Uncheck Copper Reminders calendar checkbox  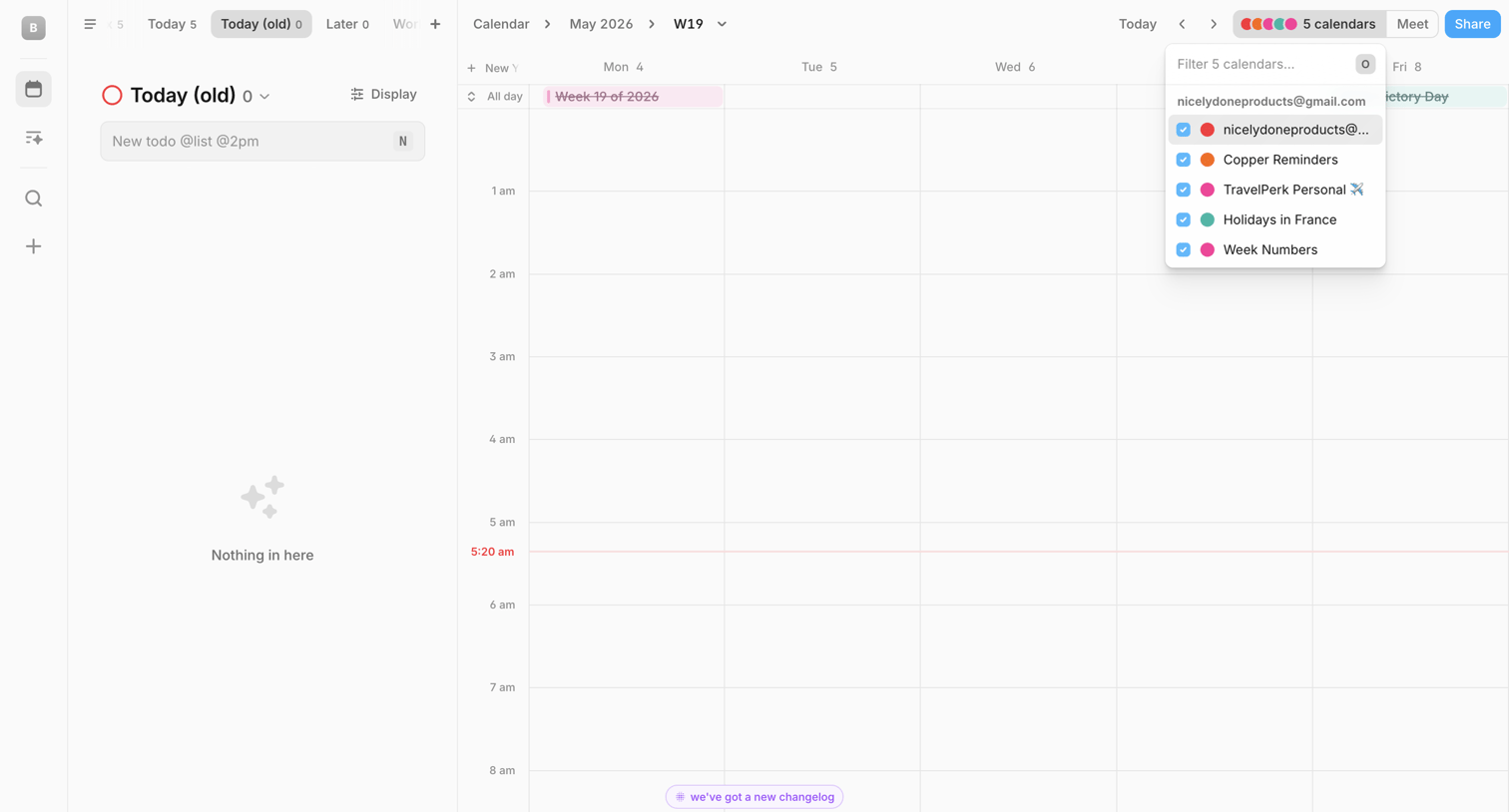(x=1183, y=160)
